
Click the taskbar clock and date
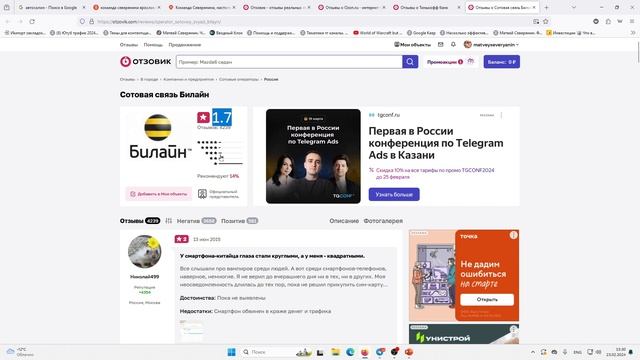point(616,352)
